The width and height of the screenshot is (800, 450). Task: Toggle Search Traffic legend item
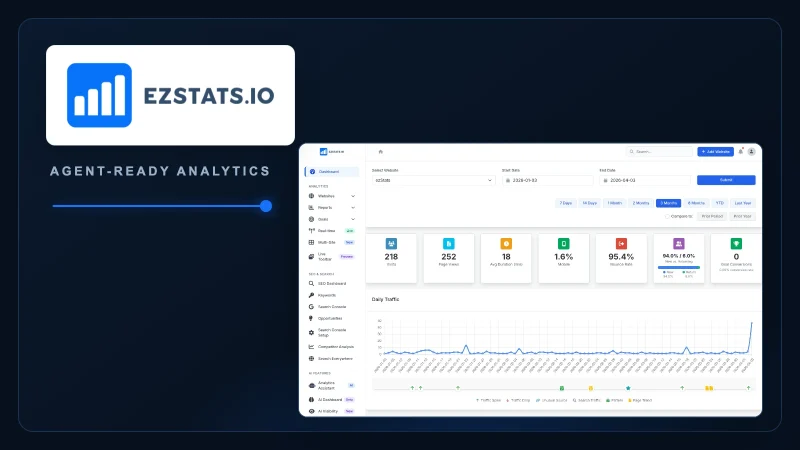tap(587, 401)
